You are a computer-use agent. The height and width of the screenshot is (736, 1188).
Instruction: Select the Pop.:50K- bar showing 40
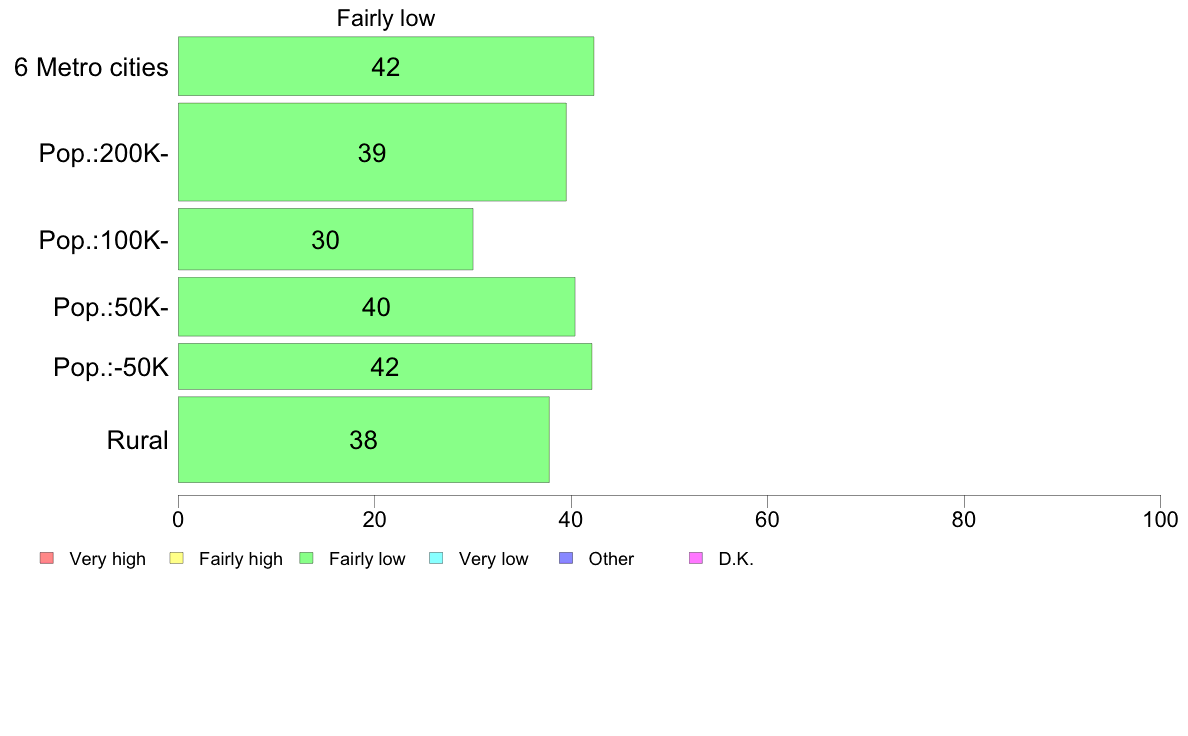377,307
